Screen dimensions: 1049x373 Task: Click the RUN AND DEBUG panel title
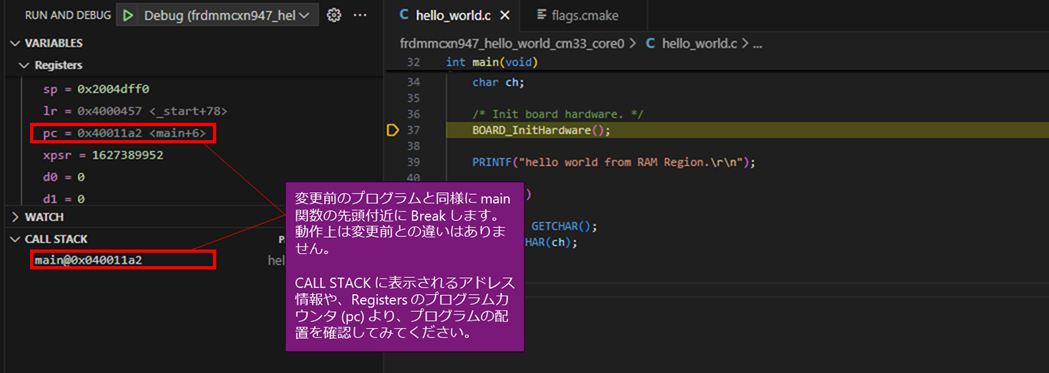click(x=68, y=15)
